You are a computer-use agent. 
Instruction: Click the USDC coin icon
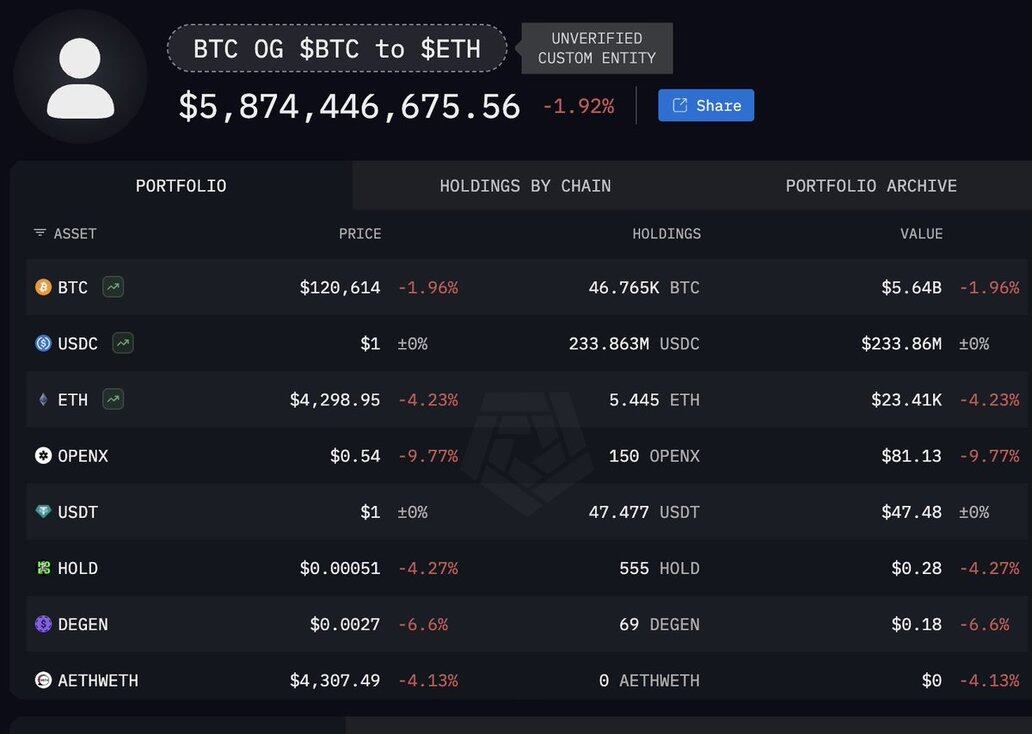43,344
